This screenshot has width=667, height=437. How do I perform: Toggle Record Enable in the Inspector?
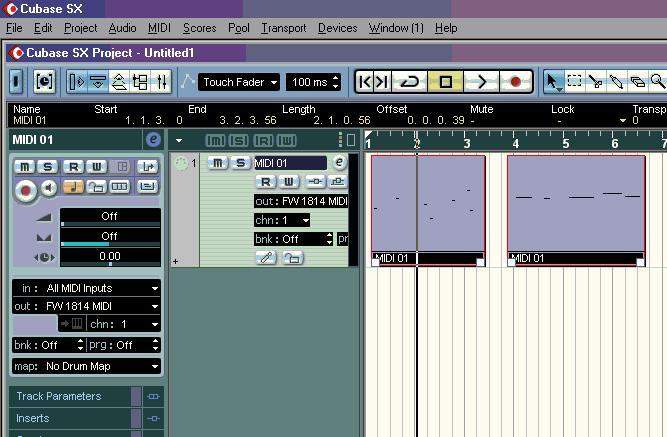27,187
